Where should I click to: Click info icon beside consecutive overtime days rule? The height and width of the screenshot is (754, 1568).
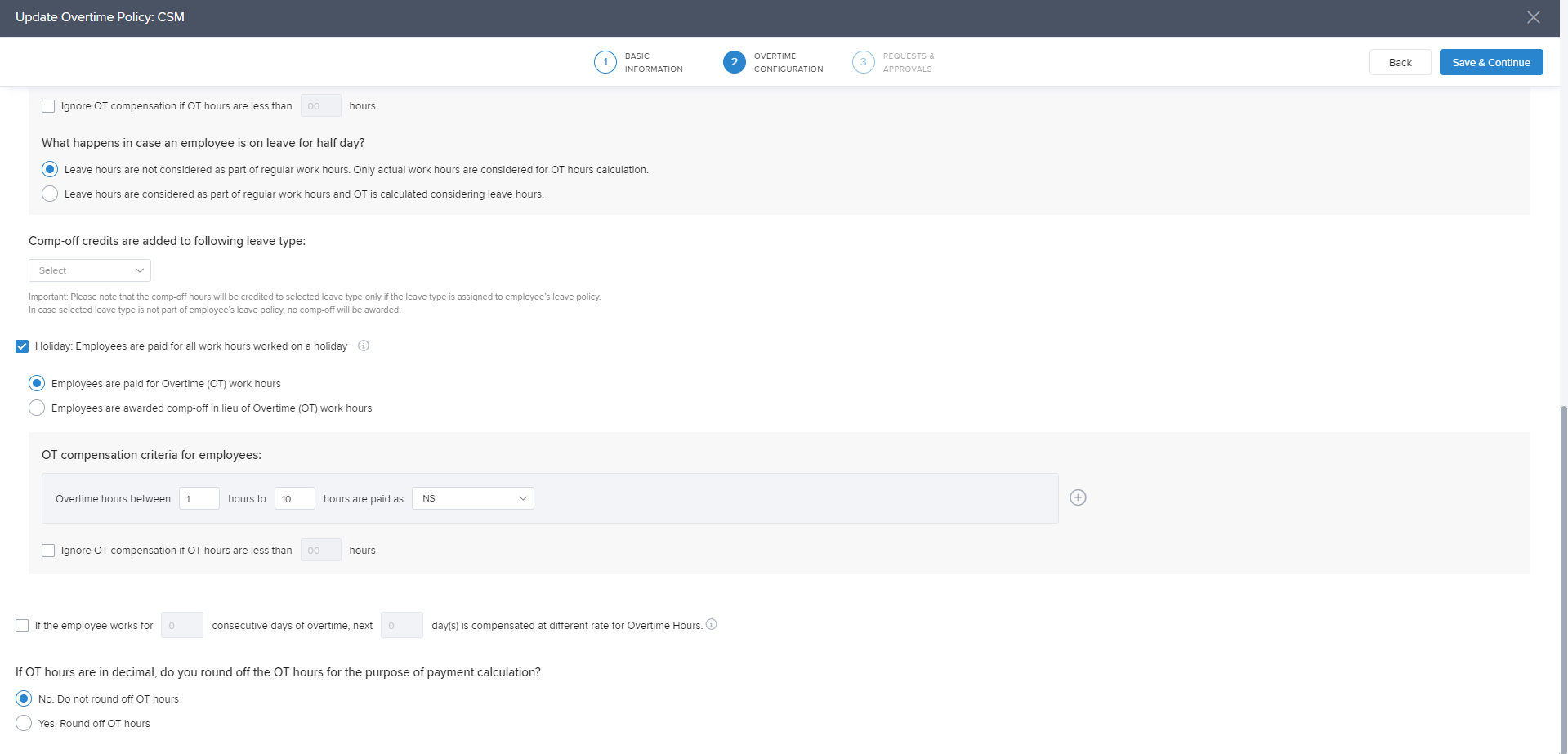(x=711, y=624)
